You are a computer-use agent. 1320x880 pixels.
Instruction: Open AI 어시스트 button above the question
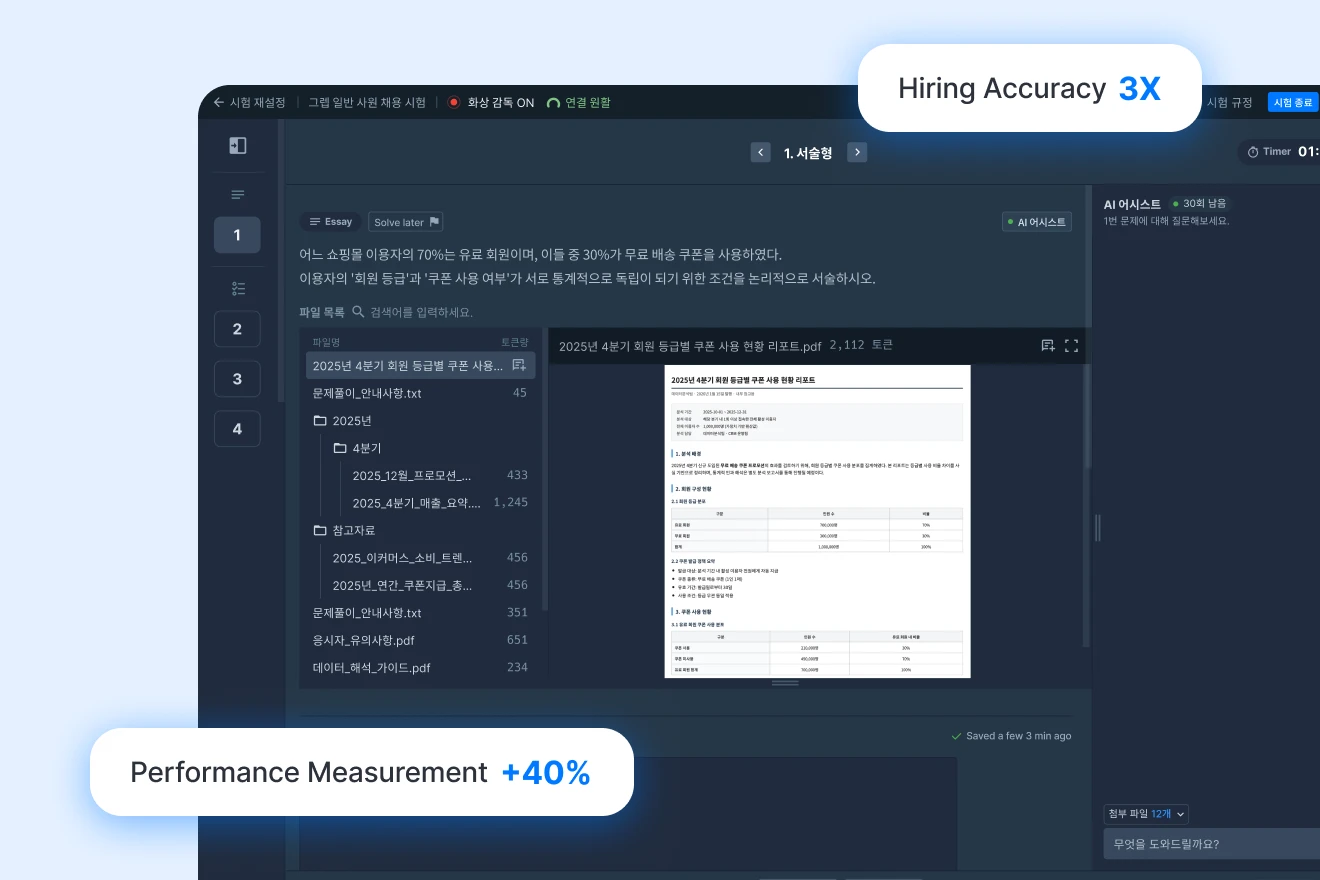(x=1037, y=222)
